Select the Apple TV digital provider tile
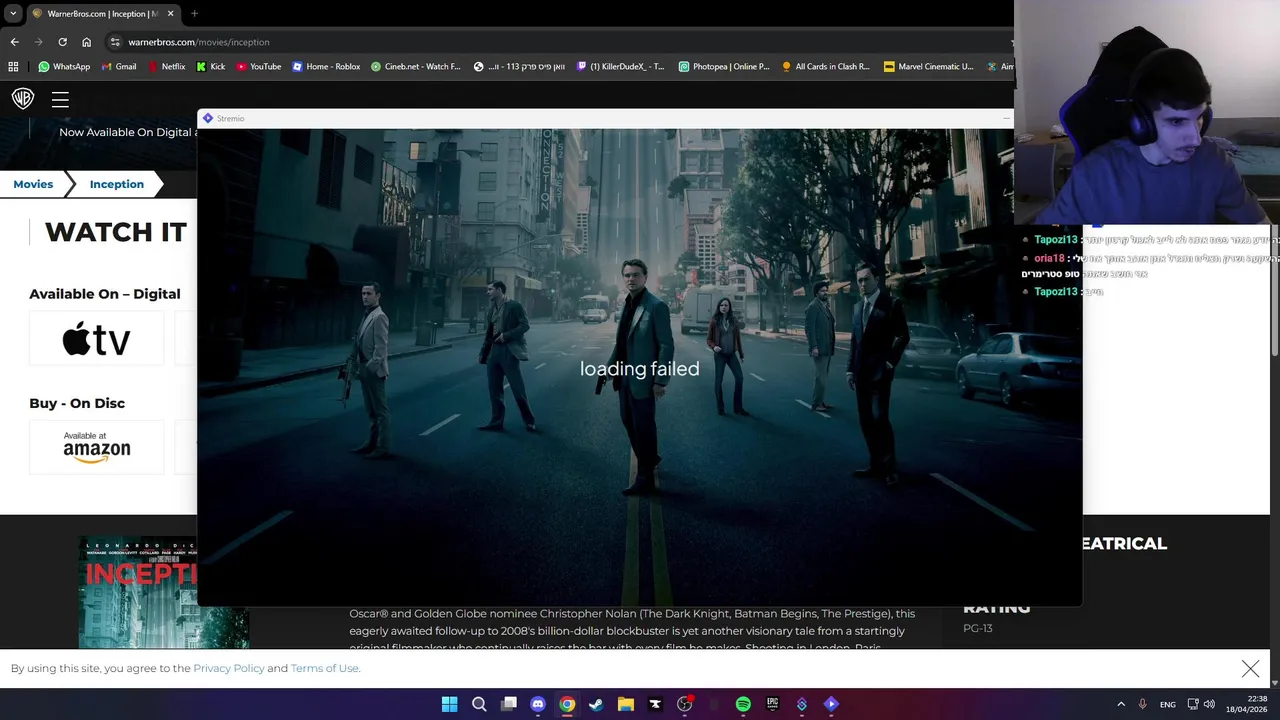The width and height of the screenshot is (1280, 720). (x=97, y=339)
